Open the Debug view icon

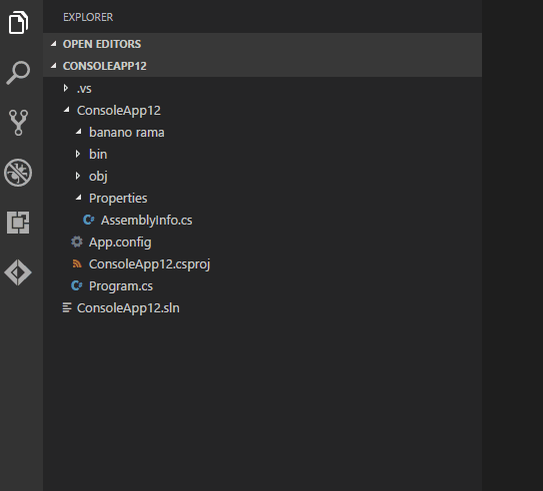click(18, 172)
